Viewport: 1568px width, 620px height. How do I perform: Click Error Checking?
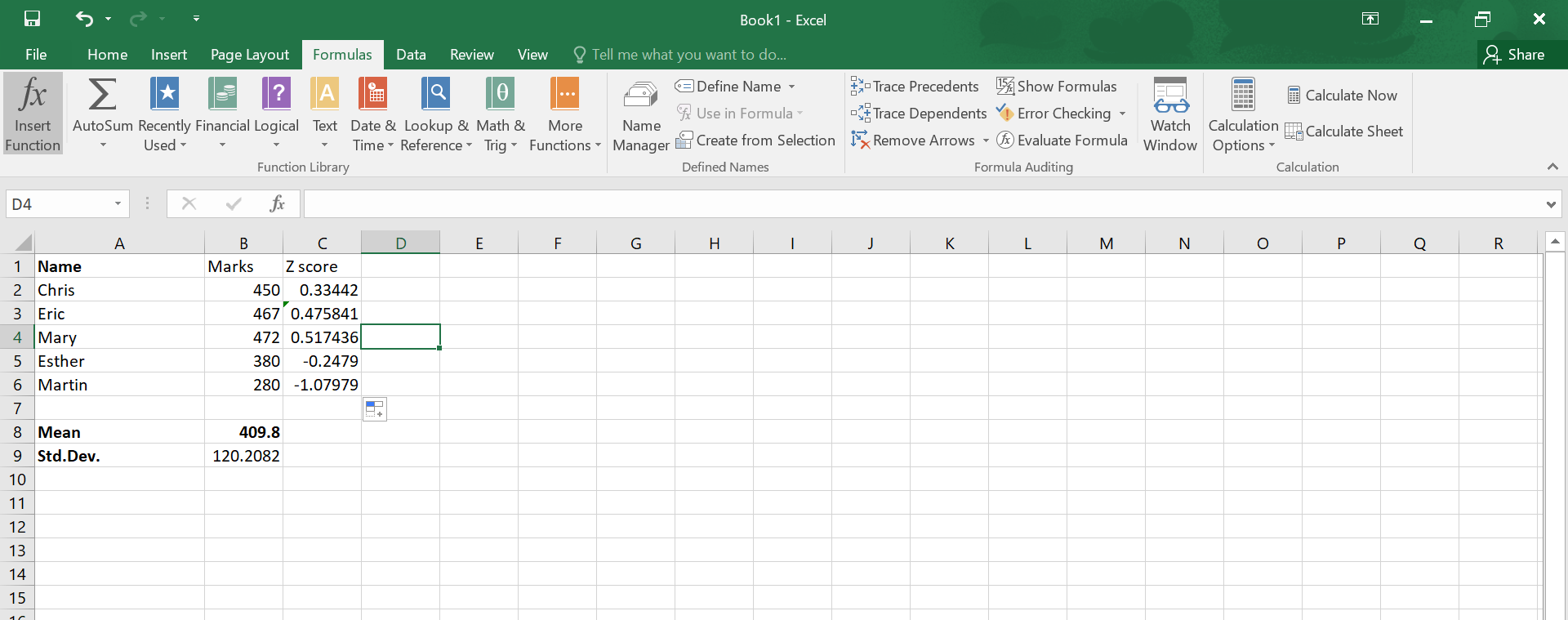tap(1053, 113)
